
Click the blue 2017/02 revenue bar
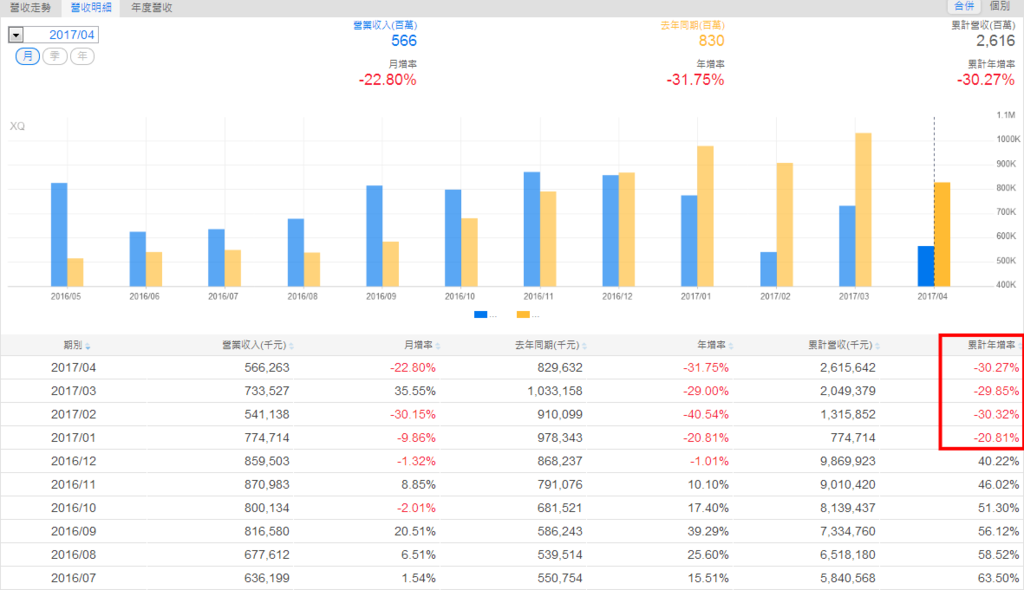[x=769, y=269]
